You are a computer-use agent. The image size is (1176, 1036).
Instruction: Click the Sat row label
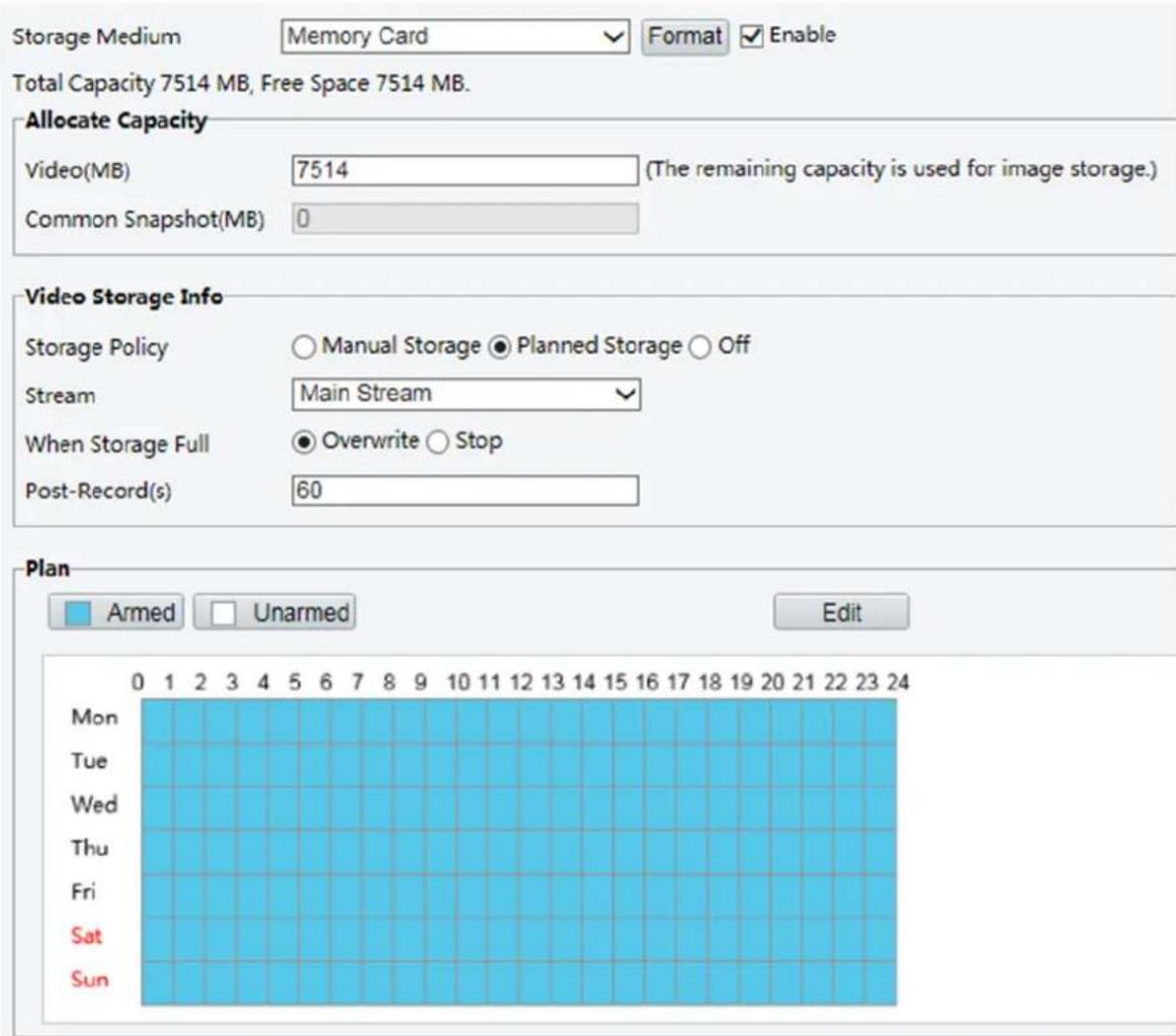tap(86, 935)
